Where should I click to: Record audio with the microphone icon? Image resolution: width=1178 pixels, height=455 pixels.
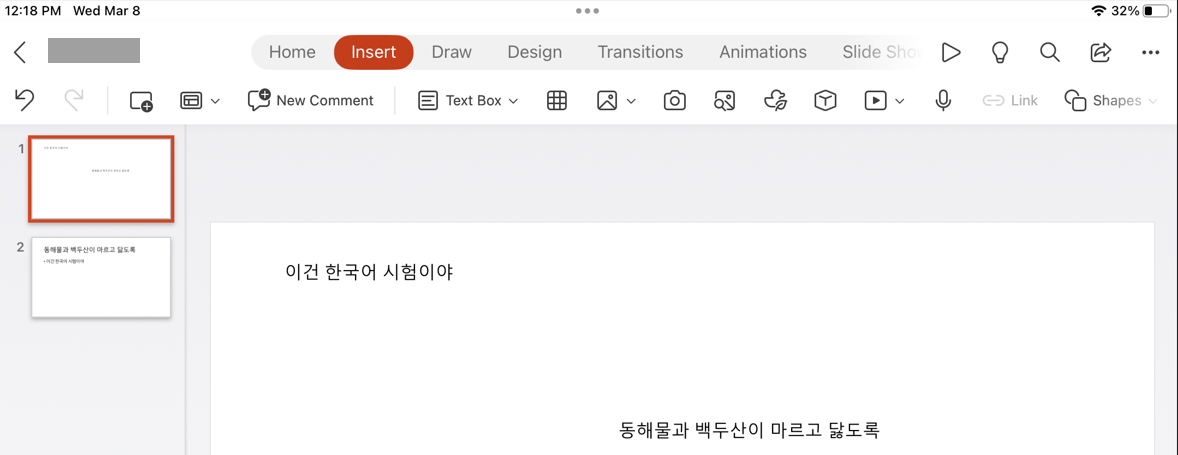944,101
